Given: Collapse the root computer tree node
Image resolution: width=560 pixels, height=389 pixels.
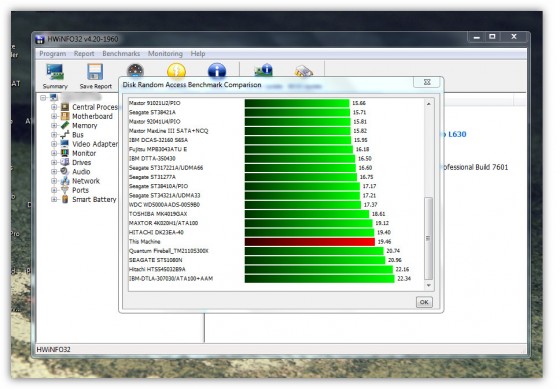Looking at the screenshot, I should click(43, 98).
